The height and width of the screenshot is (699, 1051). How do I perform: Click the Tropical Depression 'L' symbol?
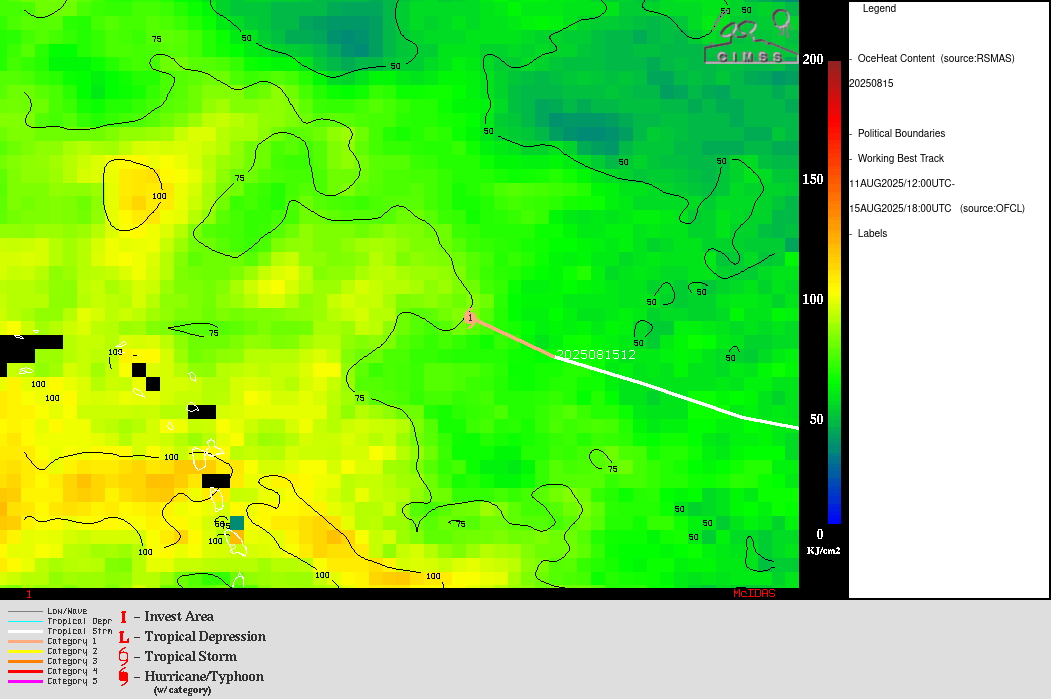(123, 637)
